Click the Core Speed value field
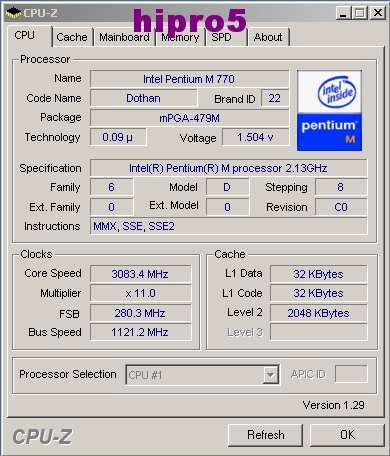 tap(141, 274)
